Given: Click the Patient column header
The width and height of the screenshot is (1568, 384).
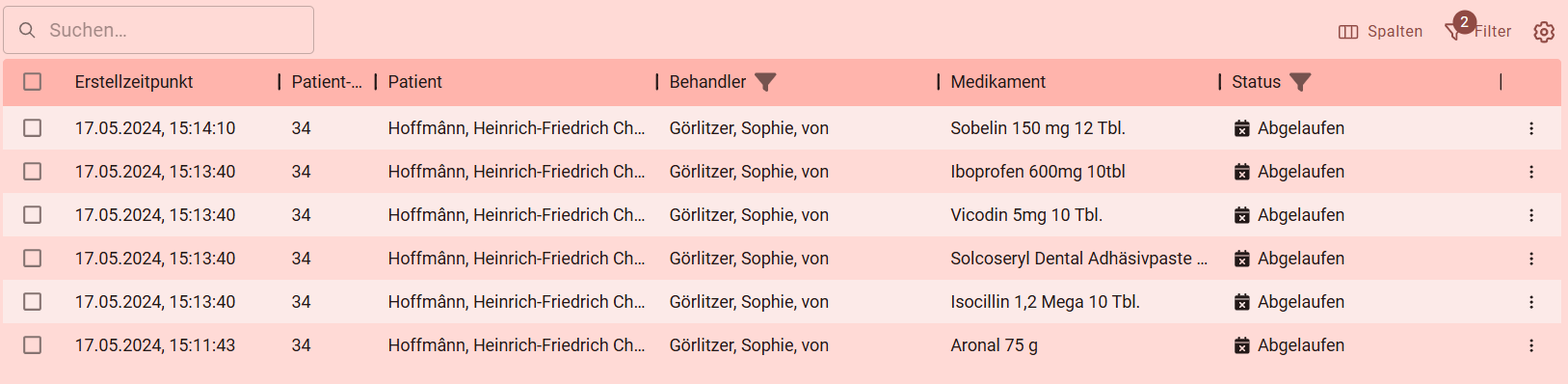Looking at the screenshot, I should click(x=415, y=82).
